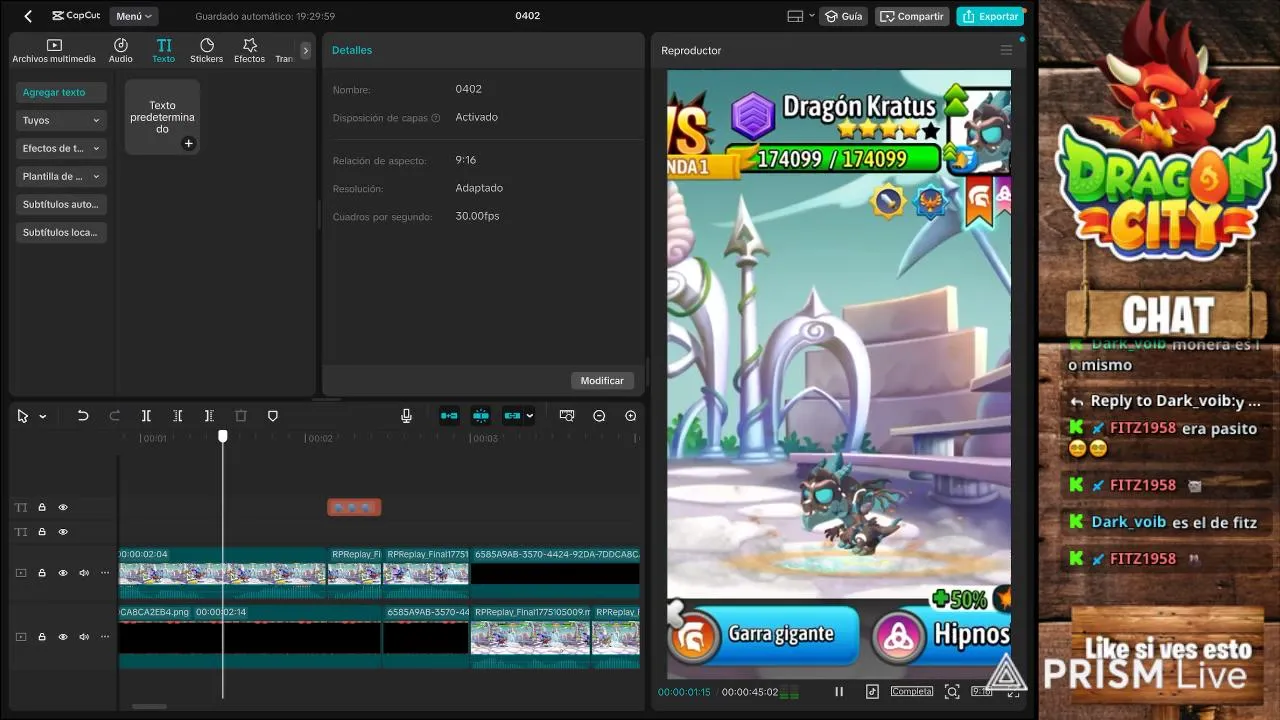The height and width of the screenshot is (720, 1280).
Task: Select the Texto tab
Action: pos(164,51)
